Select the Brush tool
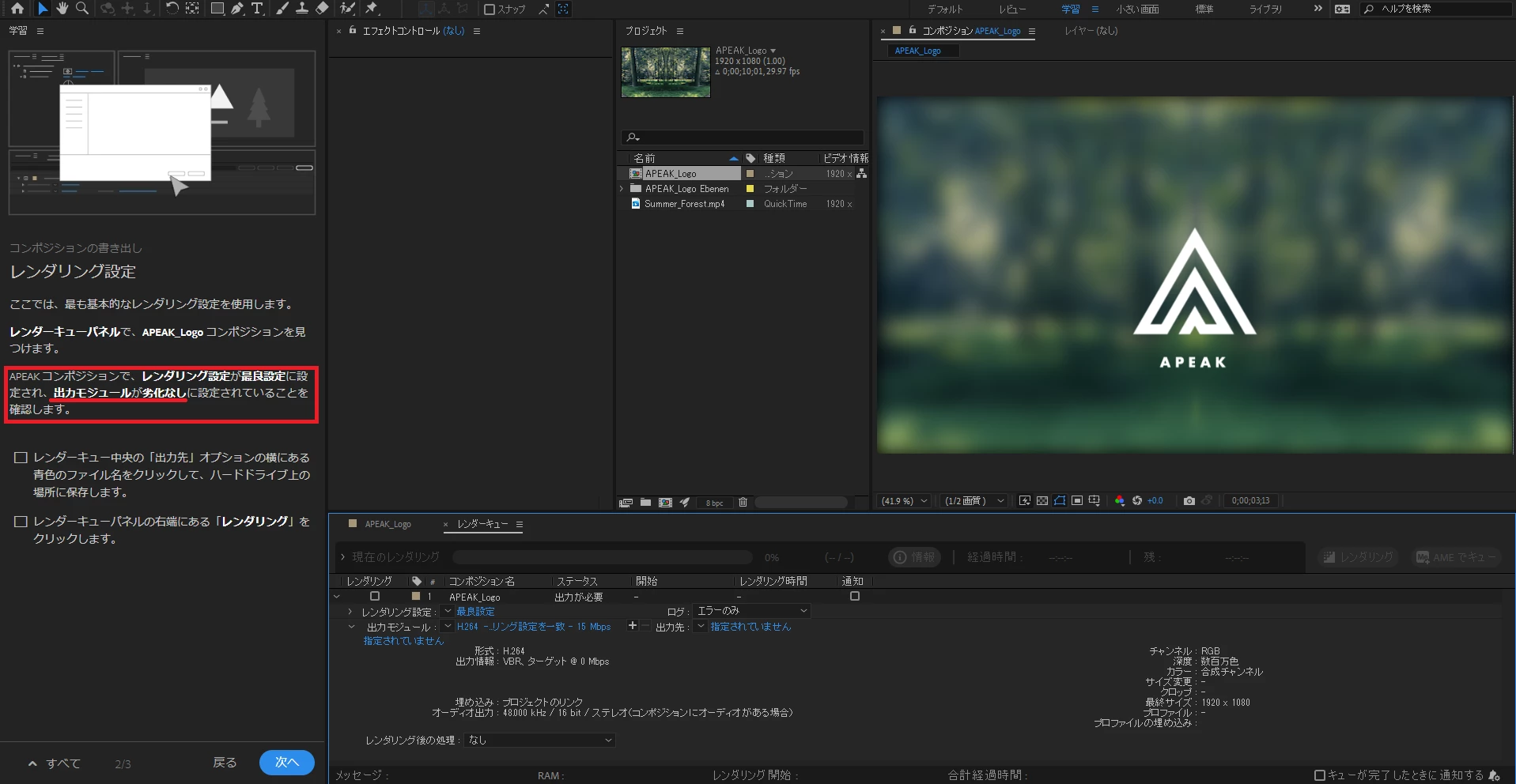1516x784 pixels. coord(282,8)
